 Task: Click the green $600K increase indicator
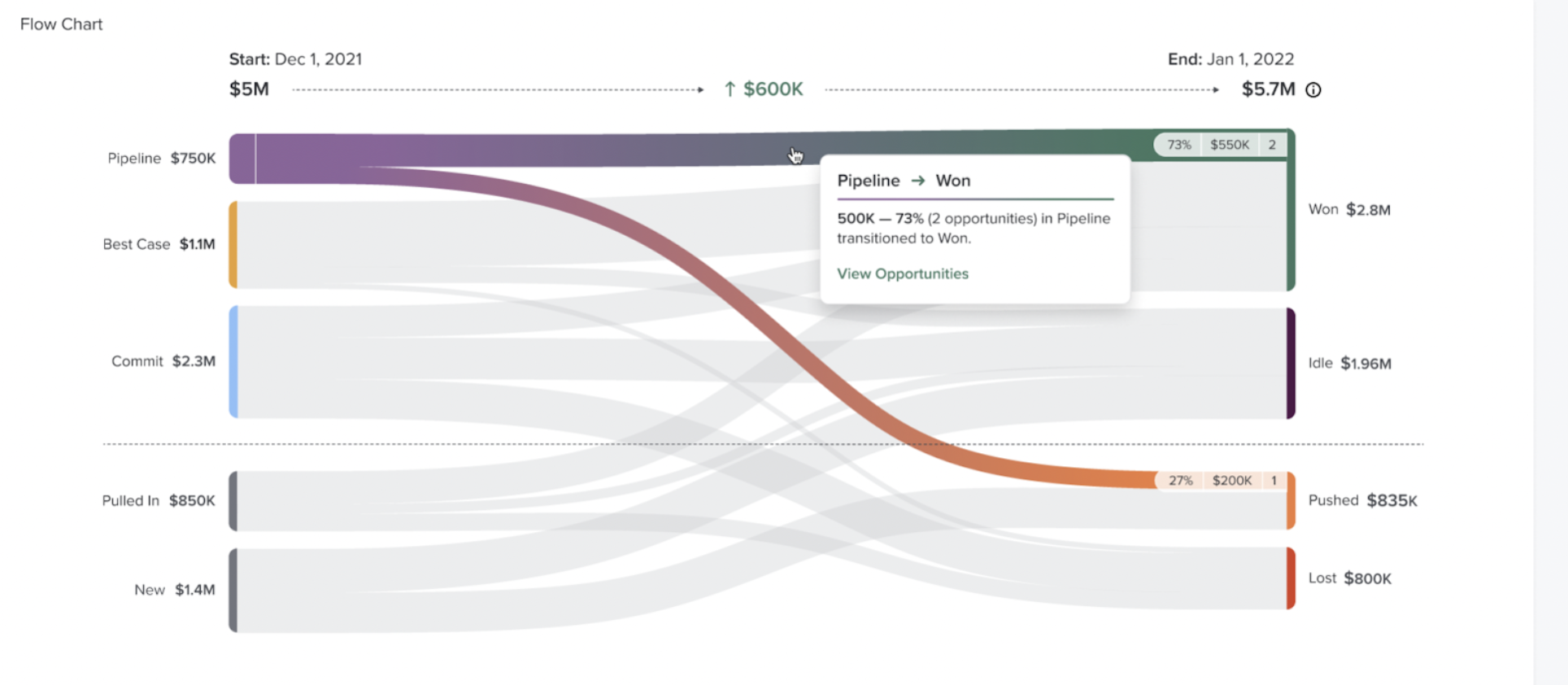click(x=763, y=89)
